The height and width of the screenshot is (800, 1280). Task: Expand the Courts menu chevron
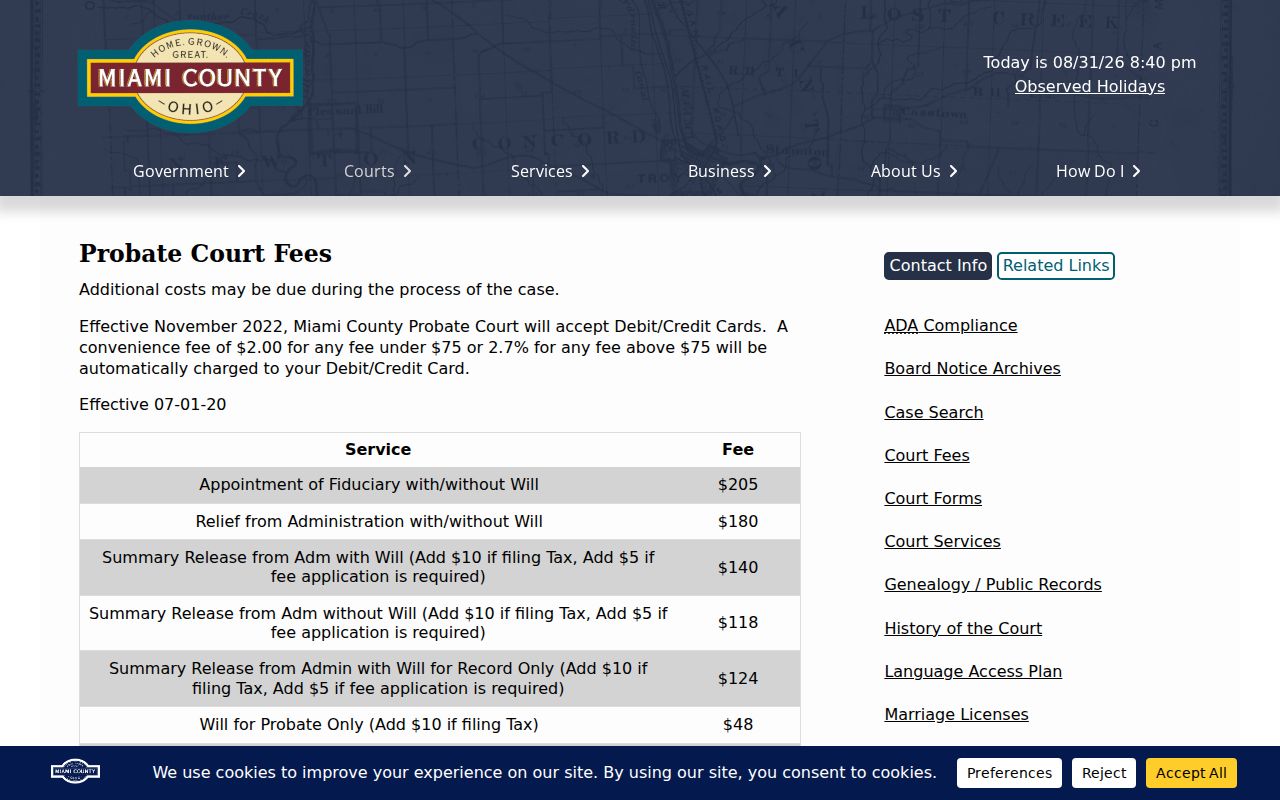tap(407, 171)
